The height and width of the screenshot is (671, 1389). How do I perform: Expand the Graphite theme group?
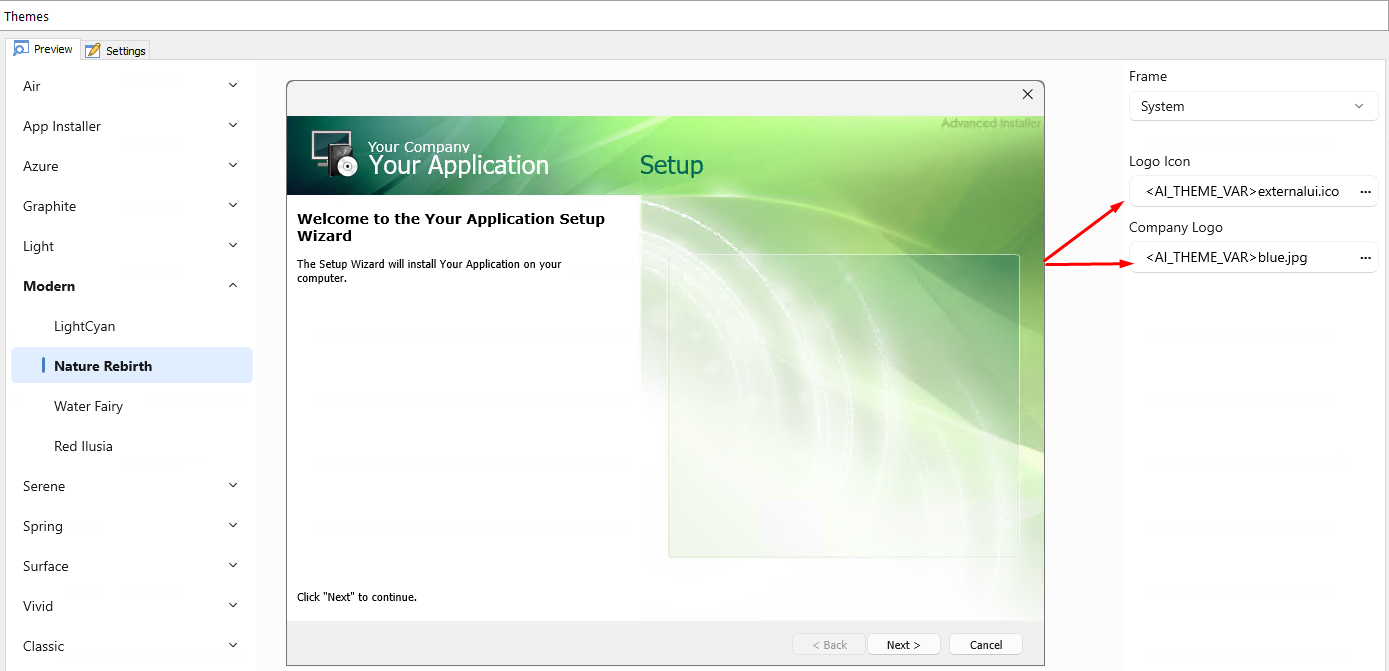(131, 206)
